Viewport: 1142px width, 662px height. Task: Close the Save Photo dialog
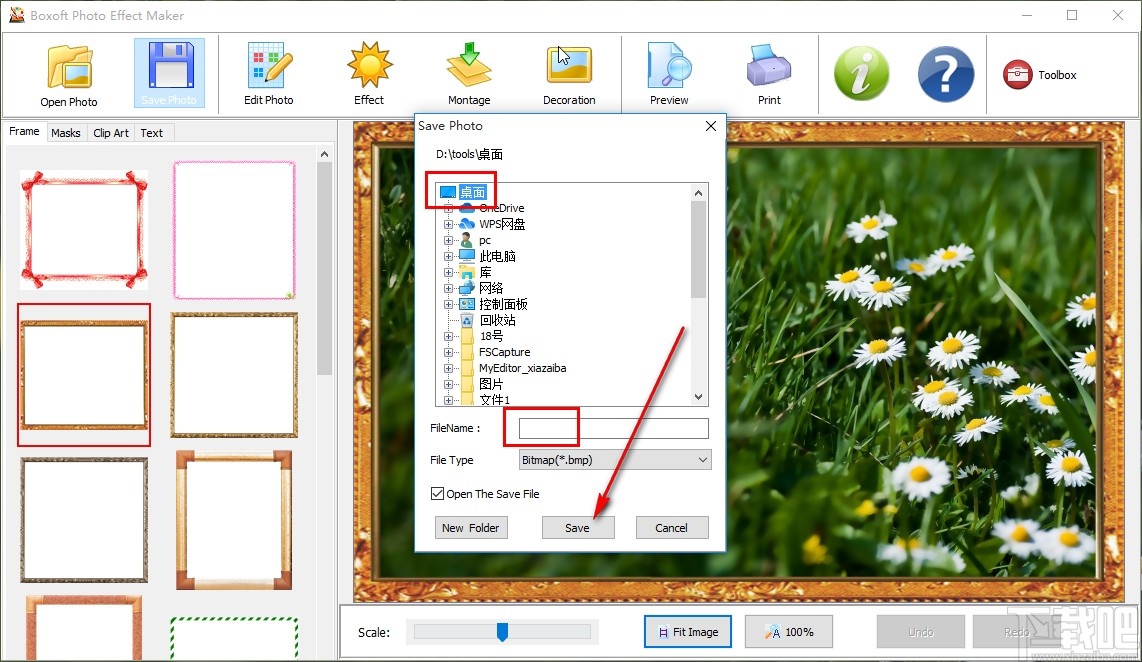(711, 126)
